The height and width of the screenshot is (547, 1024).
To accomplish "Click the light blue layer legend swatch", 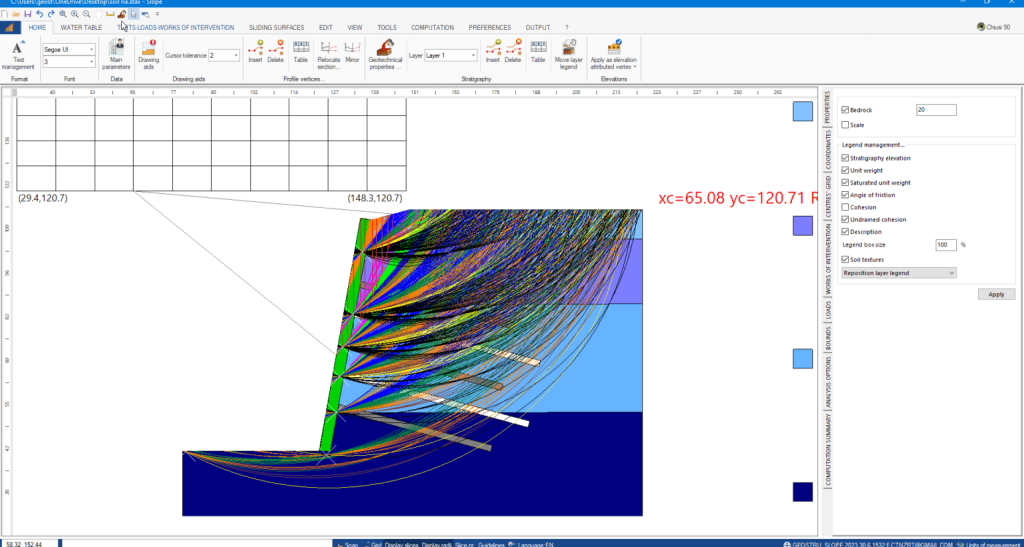I will pos(802,111).
